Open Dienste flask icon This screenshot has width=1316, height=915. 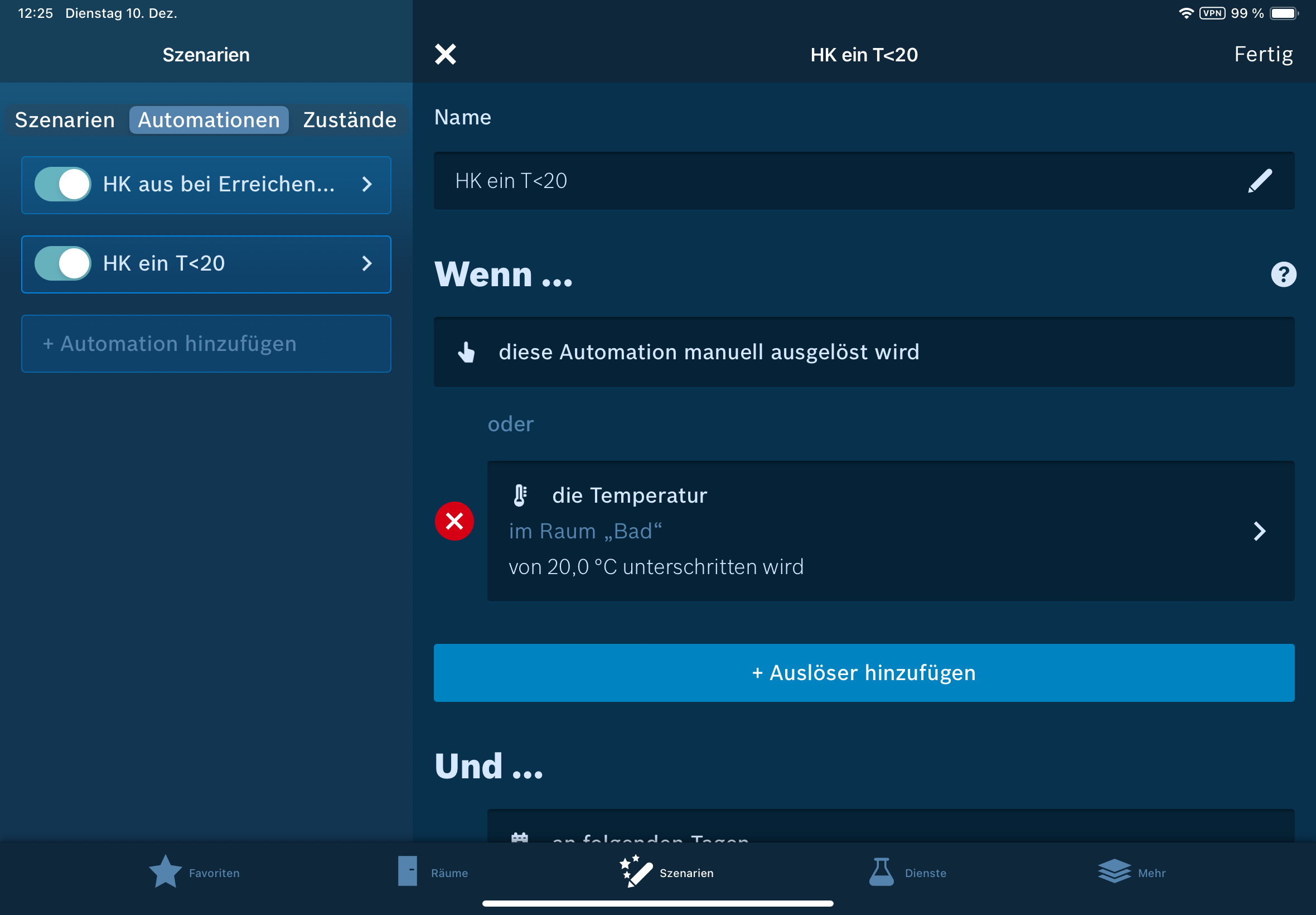click(x=880, y=872)
